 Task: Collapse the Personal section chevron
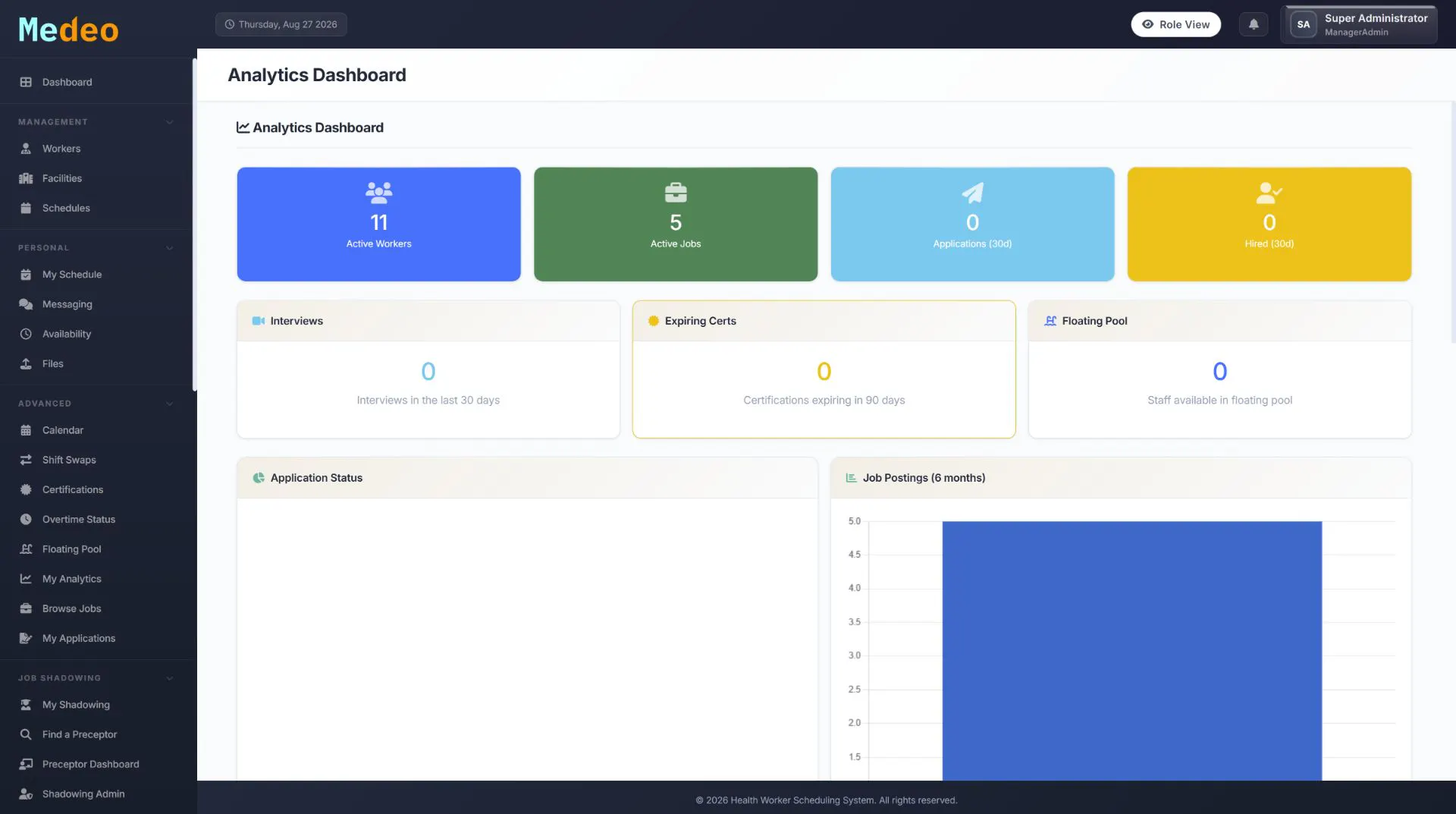pyautogui.click(x=169, y=248)
